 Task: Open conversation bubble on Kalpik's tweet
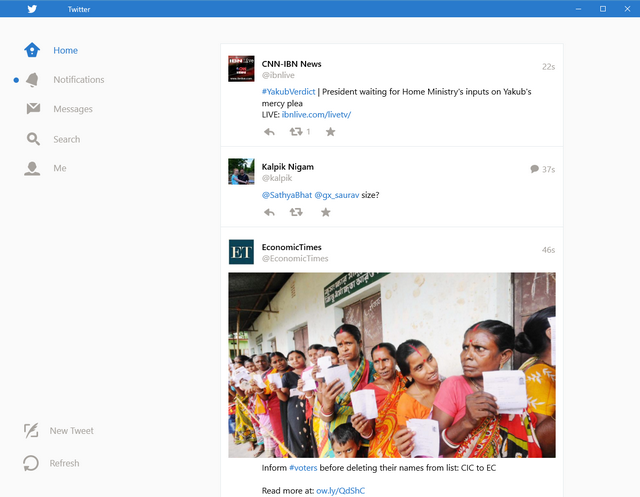tap(534, 169)
